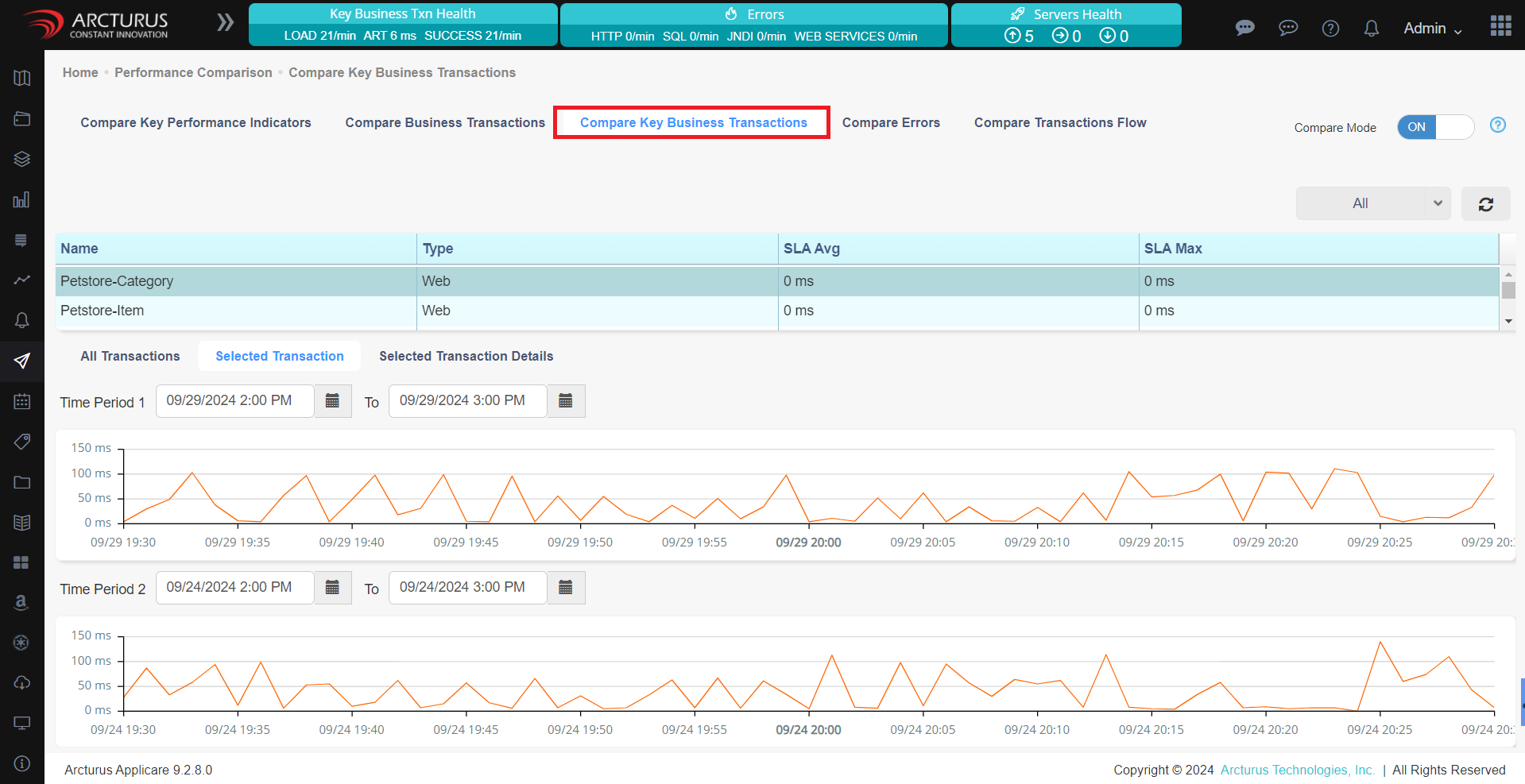Open calendar picker for Time Period 2 end
This screenshot has height=784, width=1525.
coord(566,588)
